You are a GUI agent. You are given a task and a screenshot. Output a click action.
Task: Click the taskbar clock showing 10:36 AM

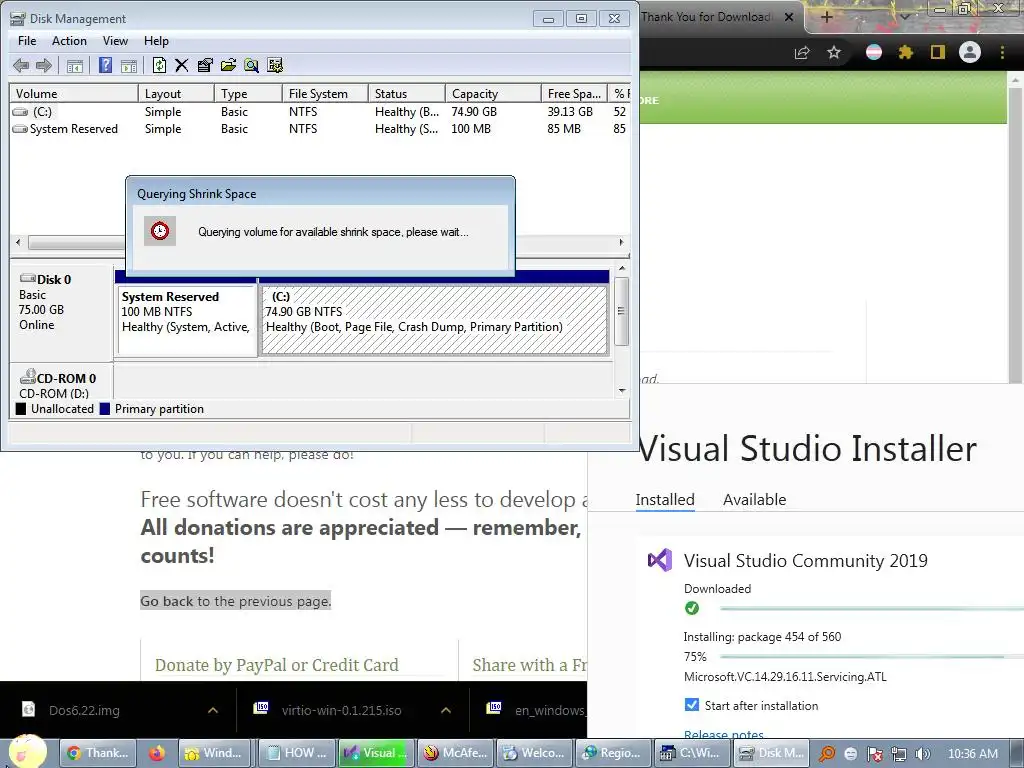(x=972, y=754)
